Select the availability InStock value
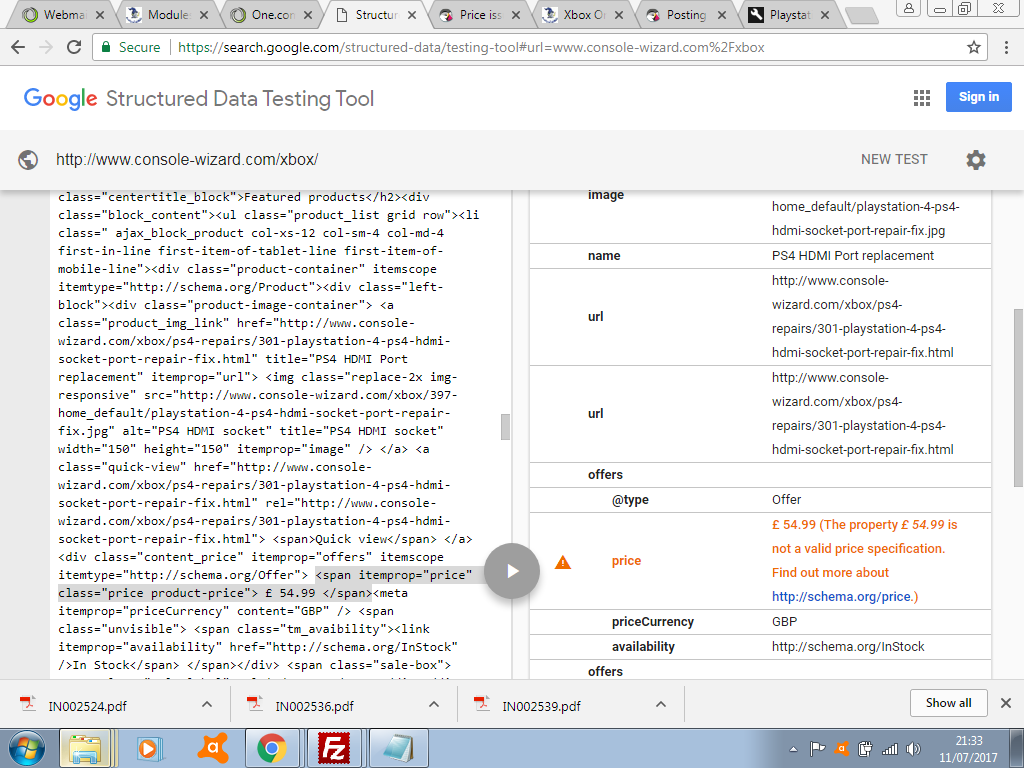Screen dimensions: 1024x768 pos(848,647)
